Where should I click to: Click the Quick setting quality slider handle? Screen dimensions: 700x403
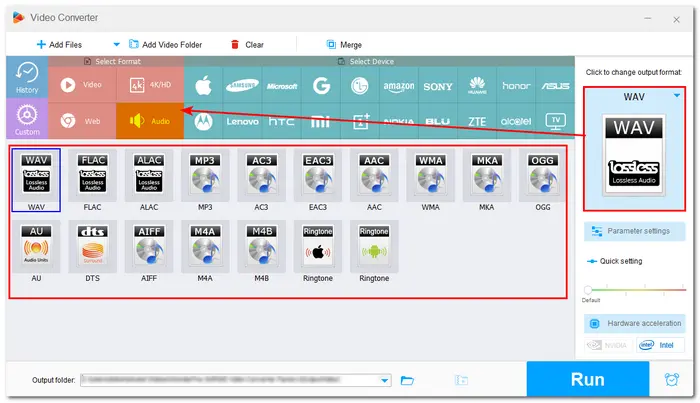(588, 289)
